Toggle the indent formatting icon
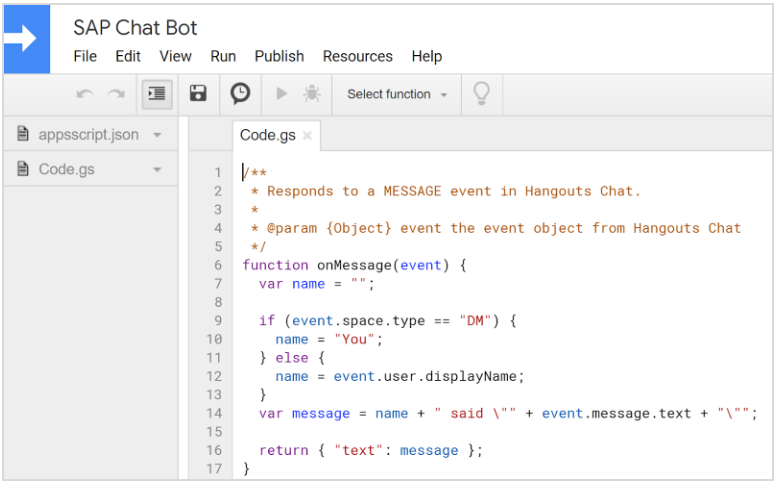Screen dimensions: 777x484 click(156, 94)
